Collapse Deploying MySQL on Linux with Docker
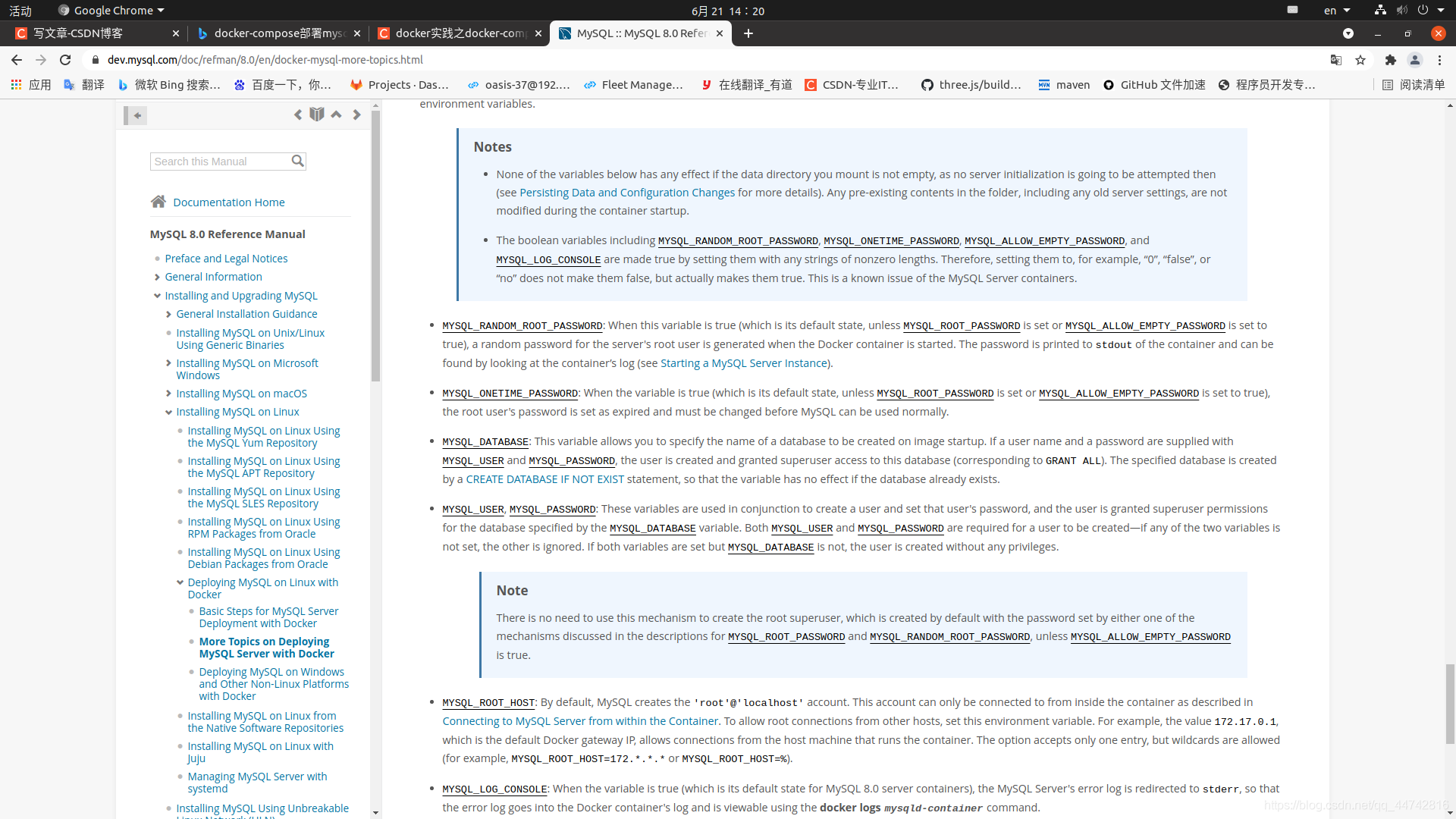Image resolution: width=1456 pixels, height=819 pixels. coord(180,582)
